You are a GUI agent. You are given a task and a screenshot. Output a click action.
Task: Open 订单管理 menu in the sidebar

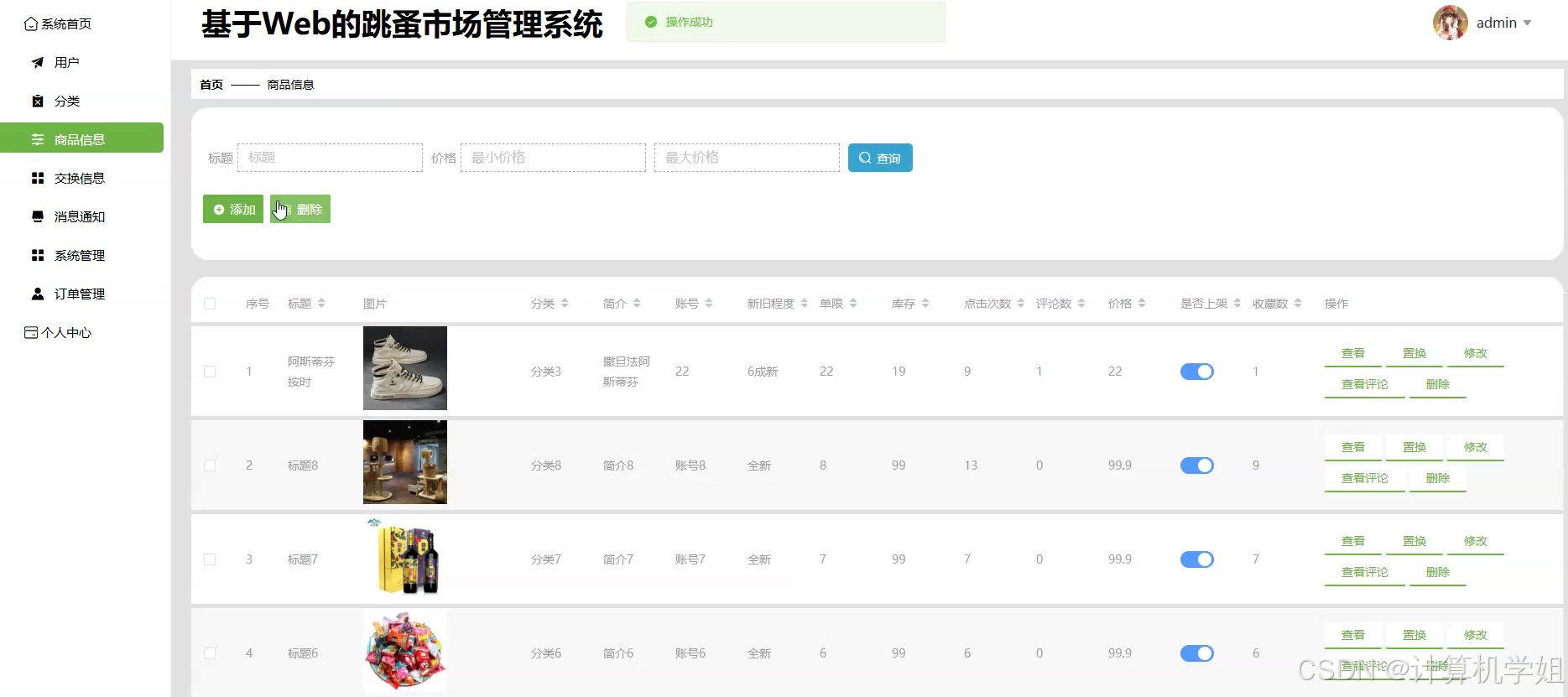coord(80,294)
